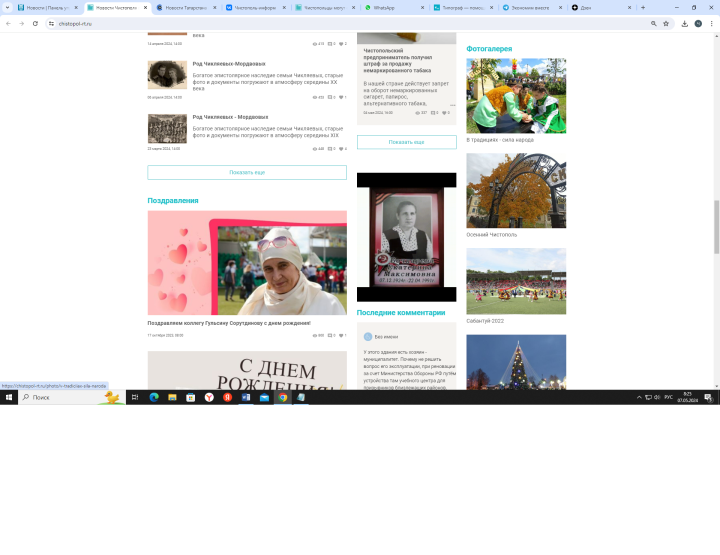
Task: Bookmark this page with the star icon
Action: (x=666, y=23)
